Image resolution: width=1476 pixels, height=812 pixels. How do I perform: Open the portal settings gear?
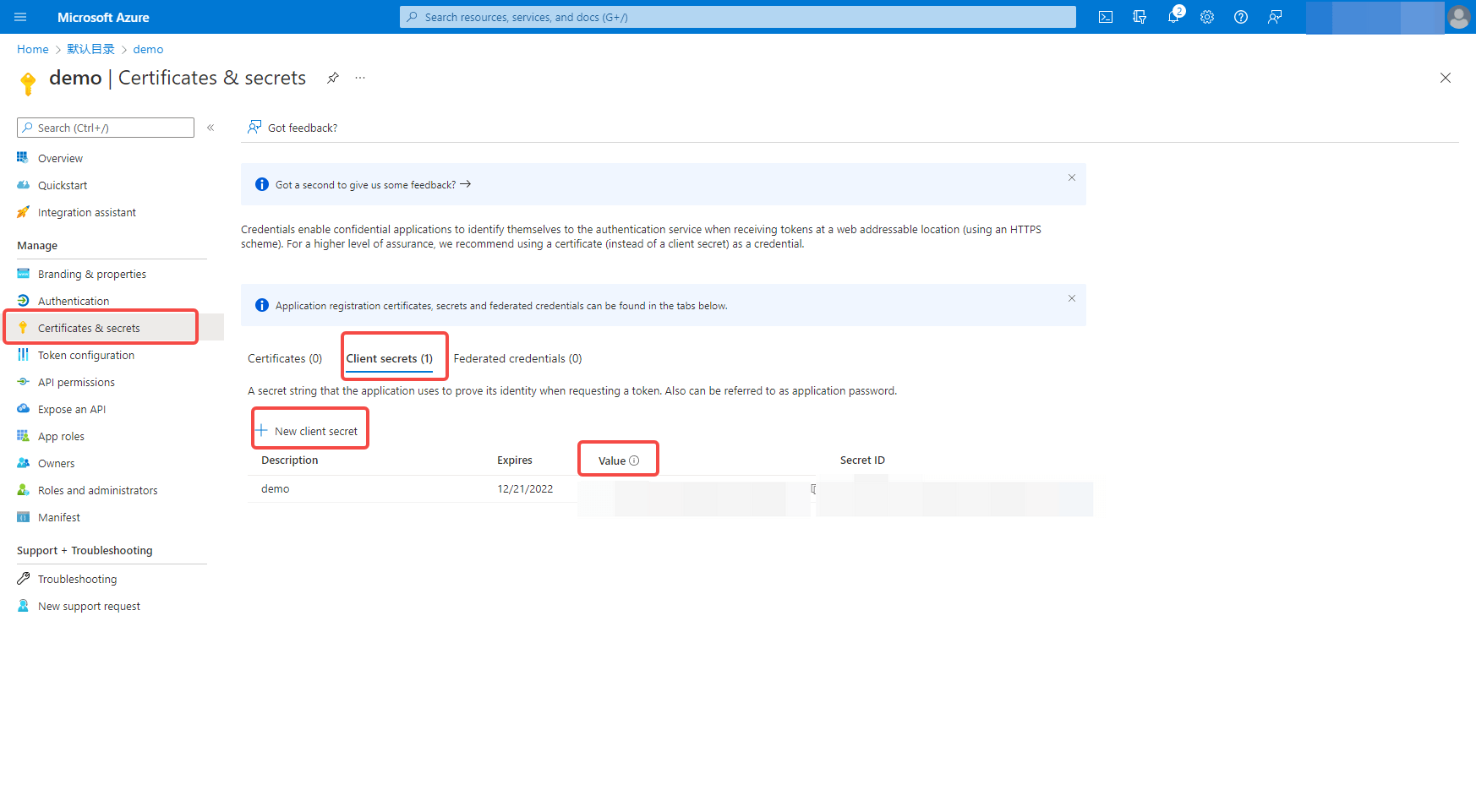pyautogui.click(x=1207, y=17)
